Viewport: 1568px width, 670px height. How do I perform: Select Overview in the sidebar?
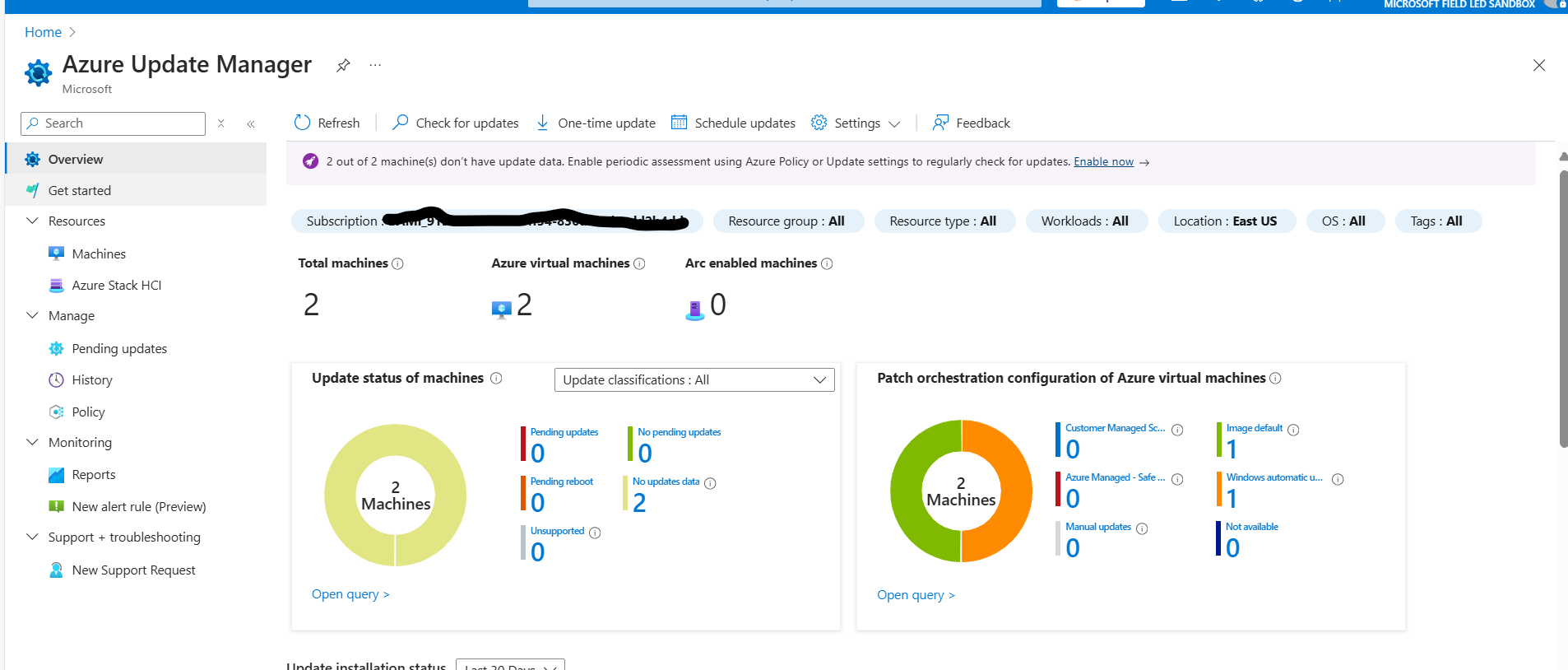(136, 159)
